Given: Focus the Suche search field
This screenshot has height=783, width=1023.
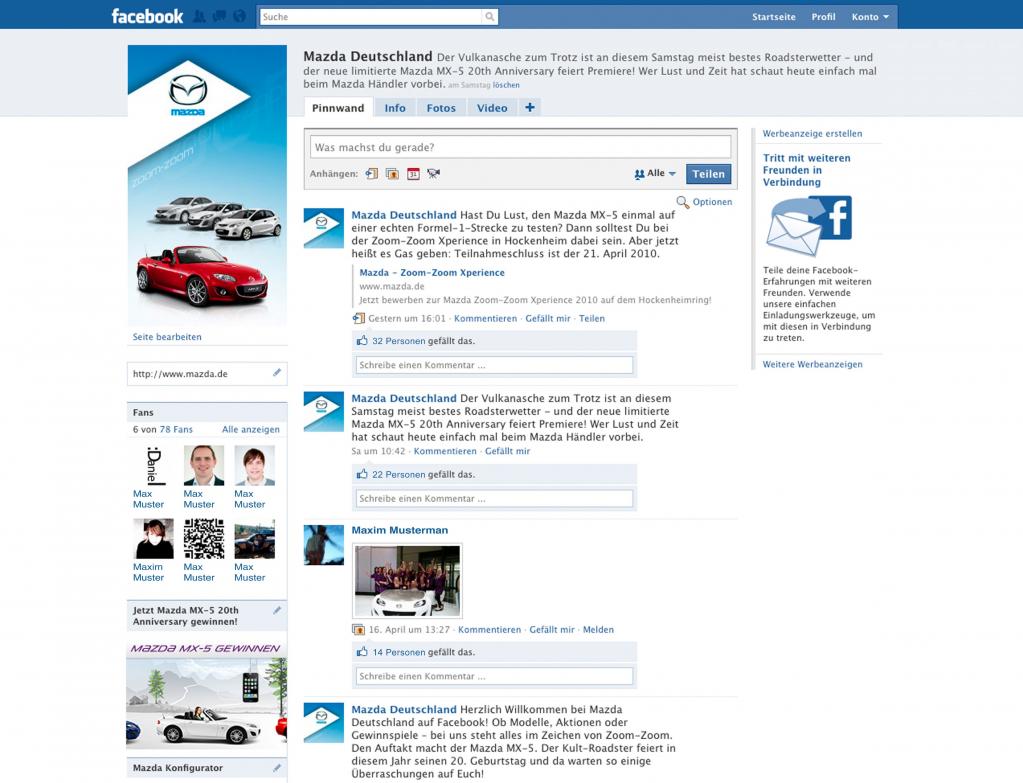Looking at the screenshot, I should pos(371,17).
